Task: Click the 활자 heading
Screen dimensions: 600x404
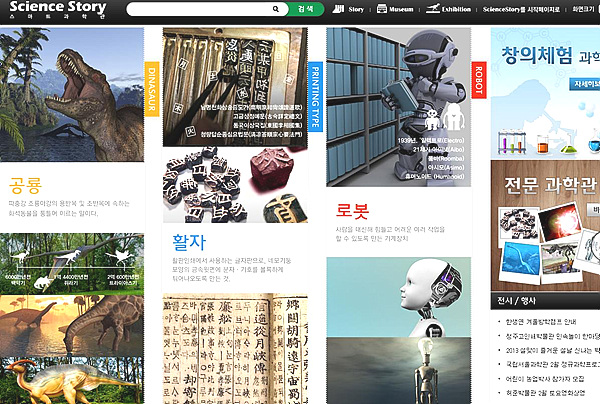Action: [x=189, y=242]
